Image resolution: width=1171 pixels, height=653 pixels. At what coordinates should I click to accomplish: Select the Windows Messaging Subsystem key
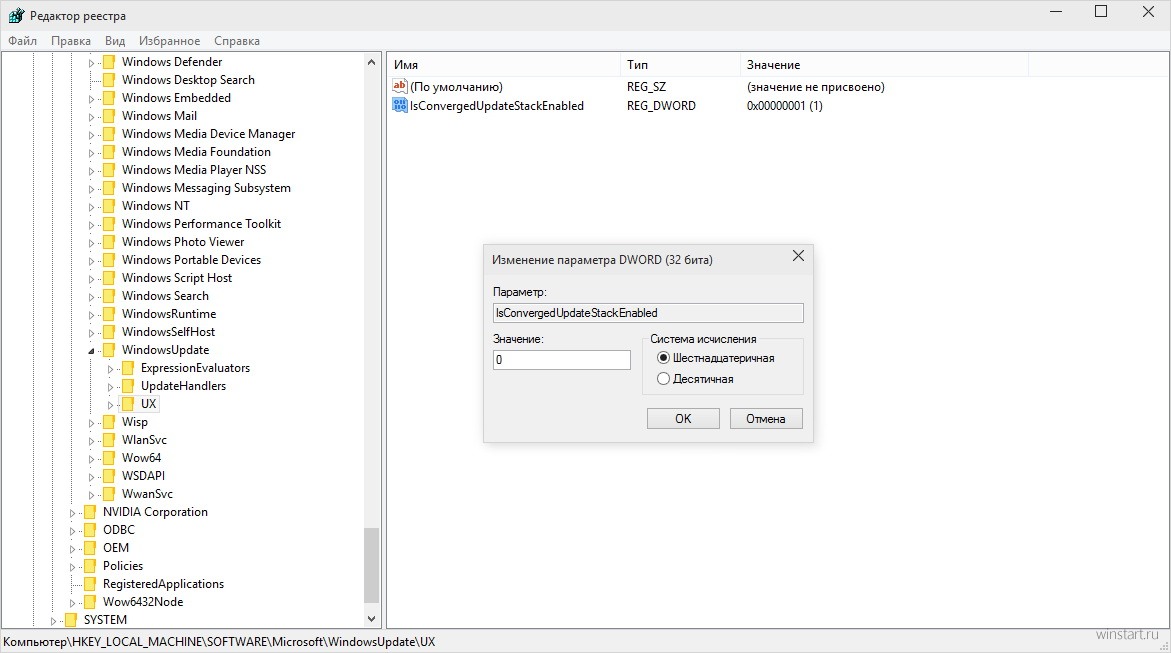click(x=206, y=188)
